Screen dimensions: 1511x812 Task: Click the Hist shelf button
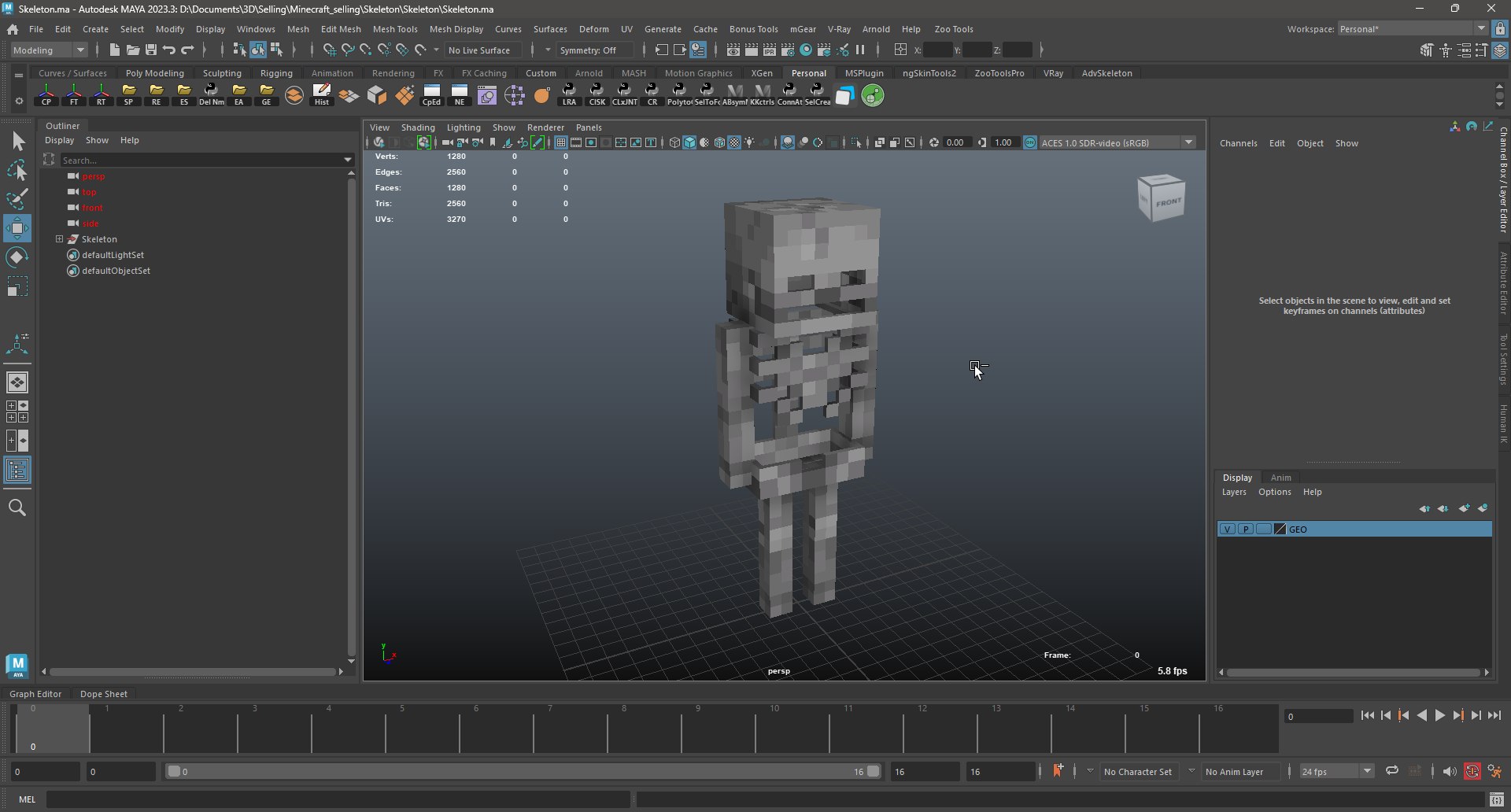(x=322, y=95)
